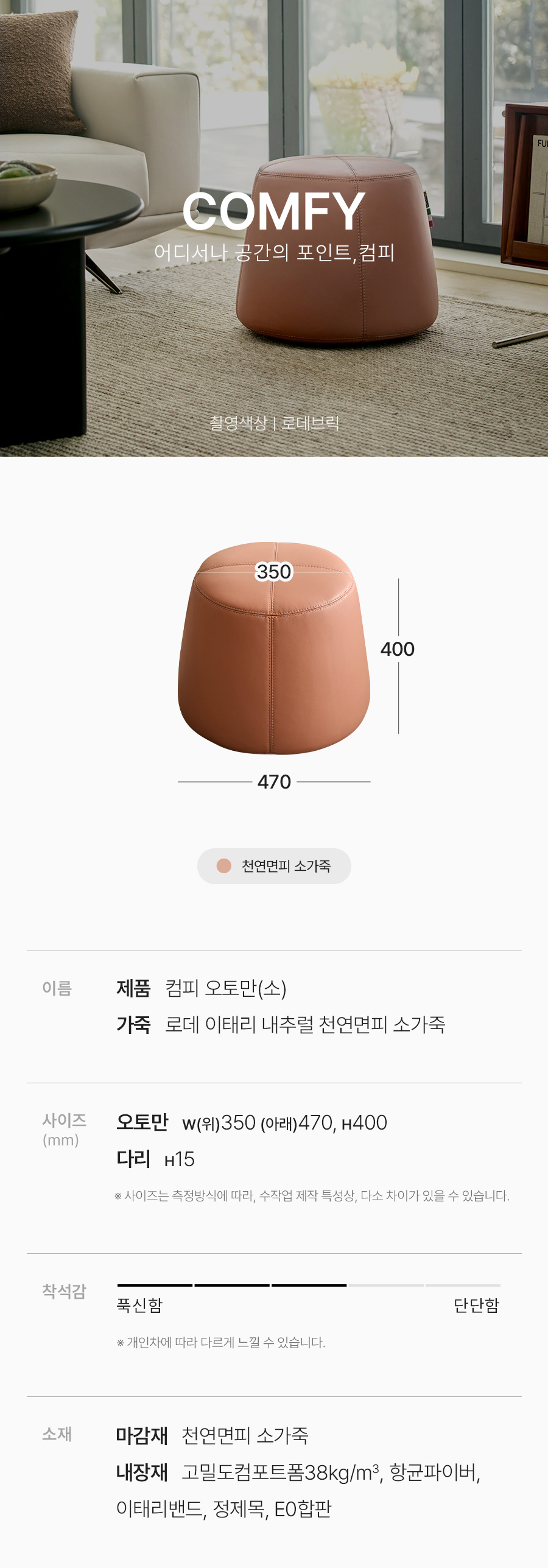Click the 단단함 firmness label
Screen dimensions: 548x1568
476,1305
